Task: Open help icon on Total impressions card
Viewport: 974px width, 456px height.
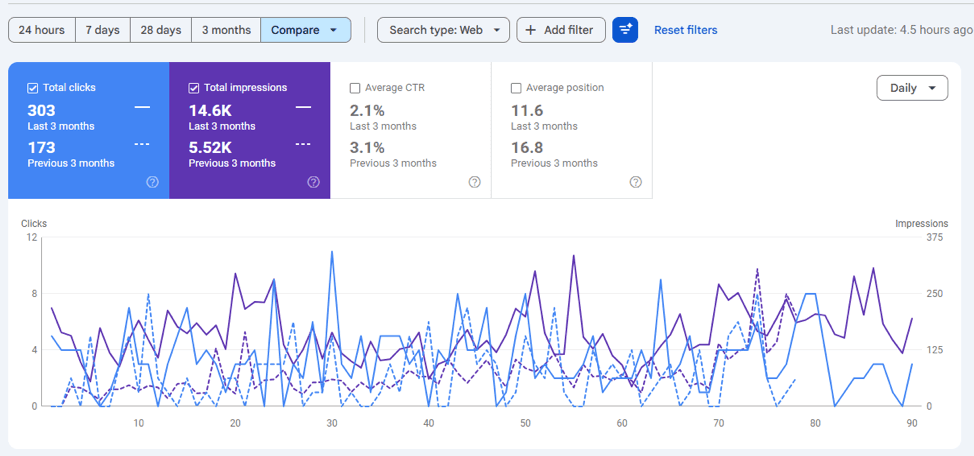Action: 314,182
